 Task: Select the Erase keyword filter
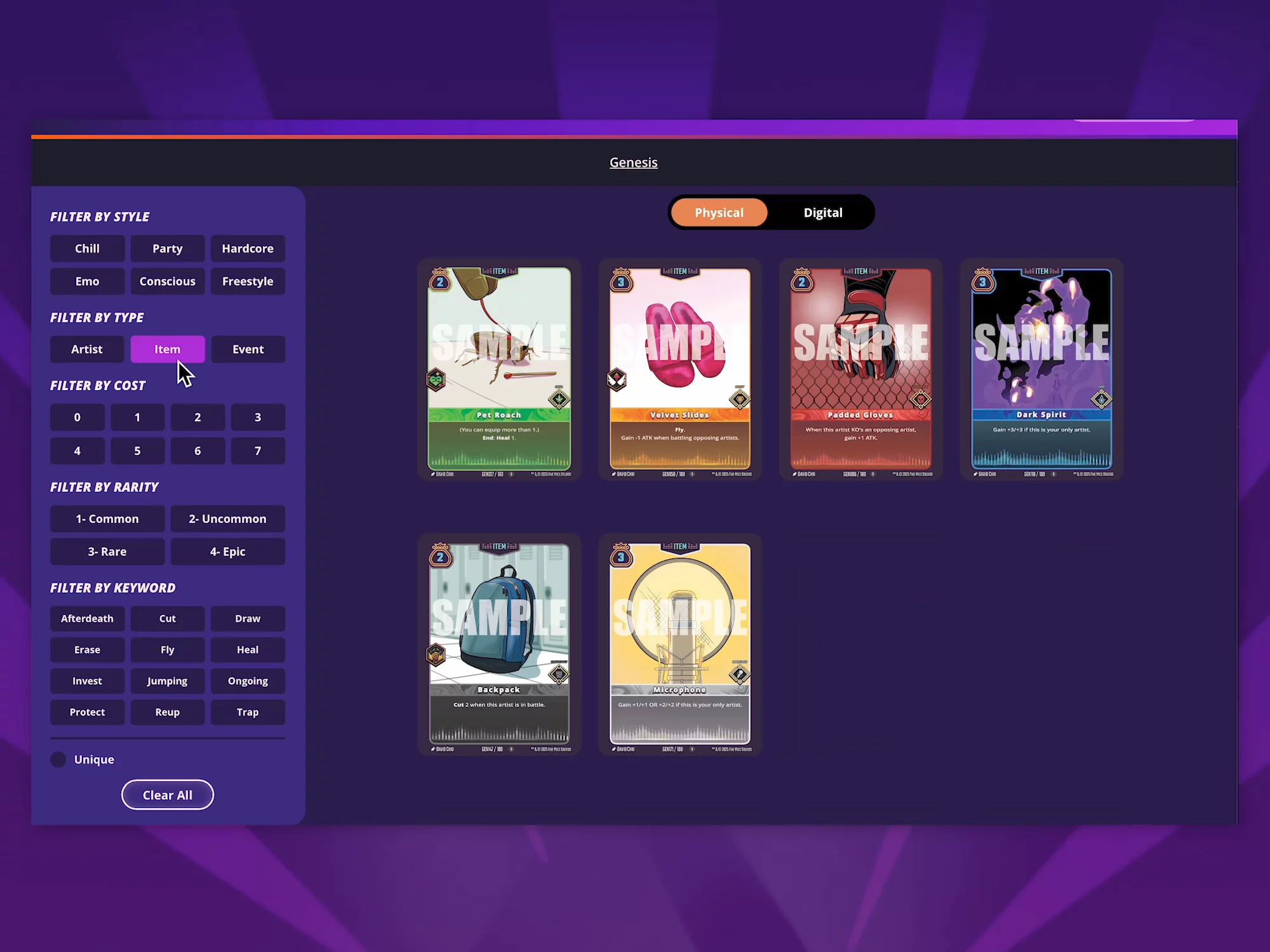click(x=87, y=649)
